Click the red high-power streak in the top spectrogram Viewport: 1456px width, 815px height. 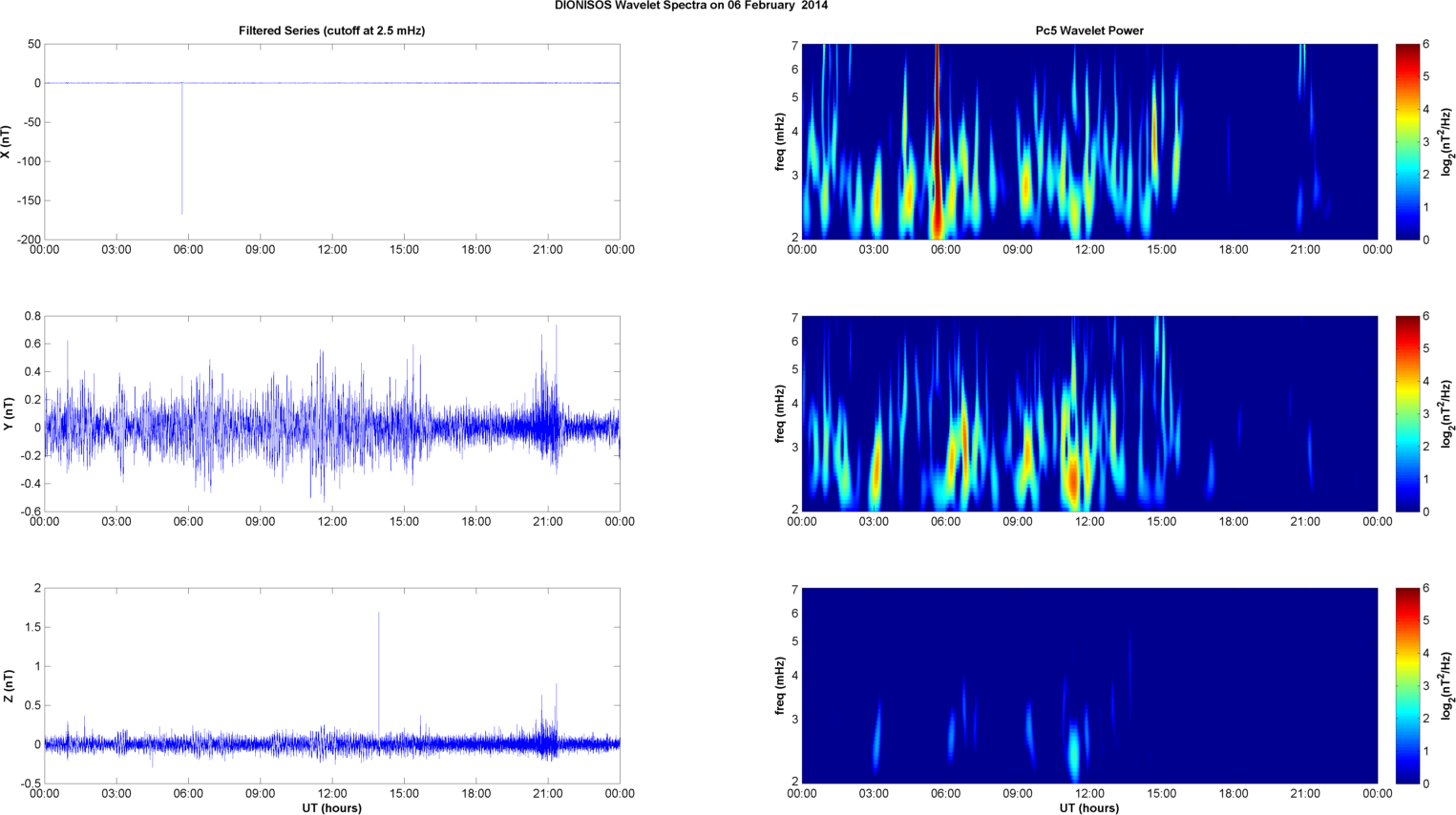coord(937,141)
